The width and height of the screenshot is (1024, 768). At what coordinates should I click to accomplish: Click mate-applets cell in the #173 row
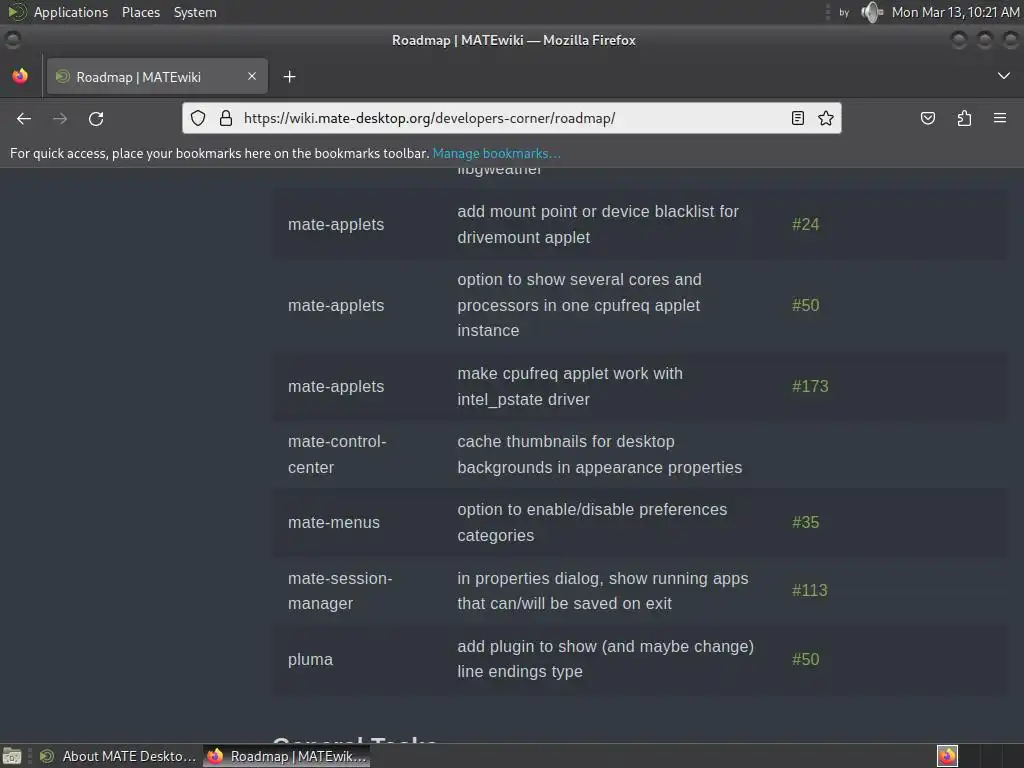coord(336,387)
